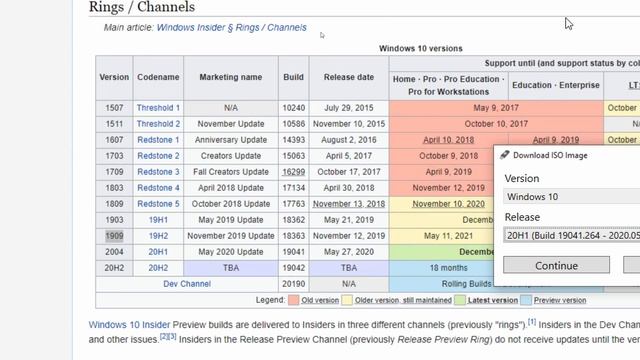Click the Fall Creators Update cell
This screenshot has height=360, width=640.
point(231,172)
